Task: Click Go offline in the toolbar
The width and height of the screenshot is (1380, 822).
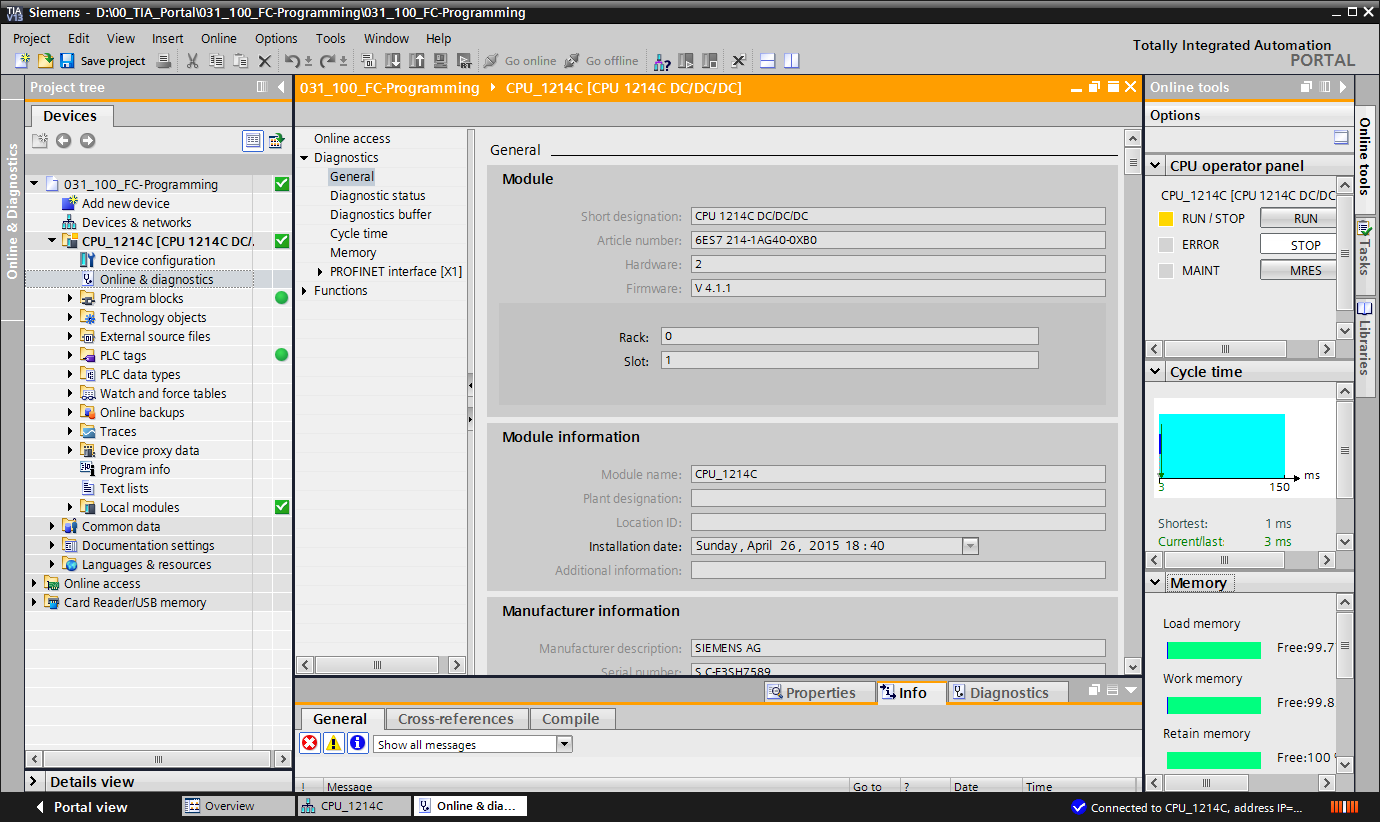Action: point(601,61)
